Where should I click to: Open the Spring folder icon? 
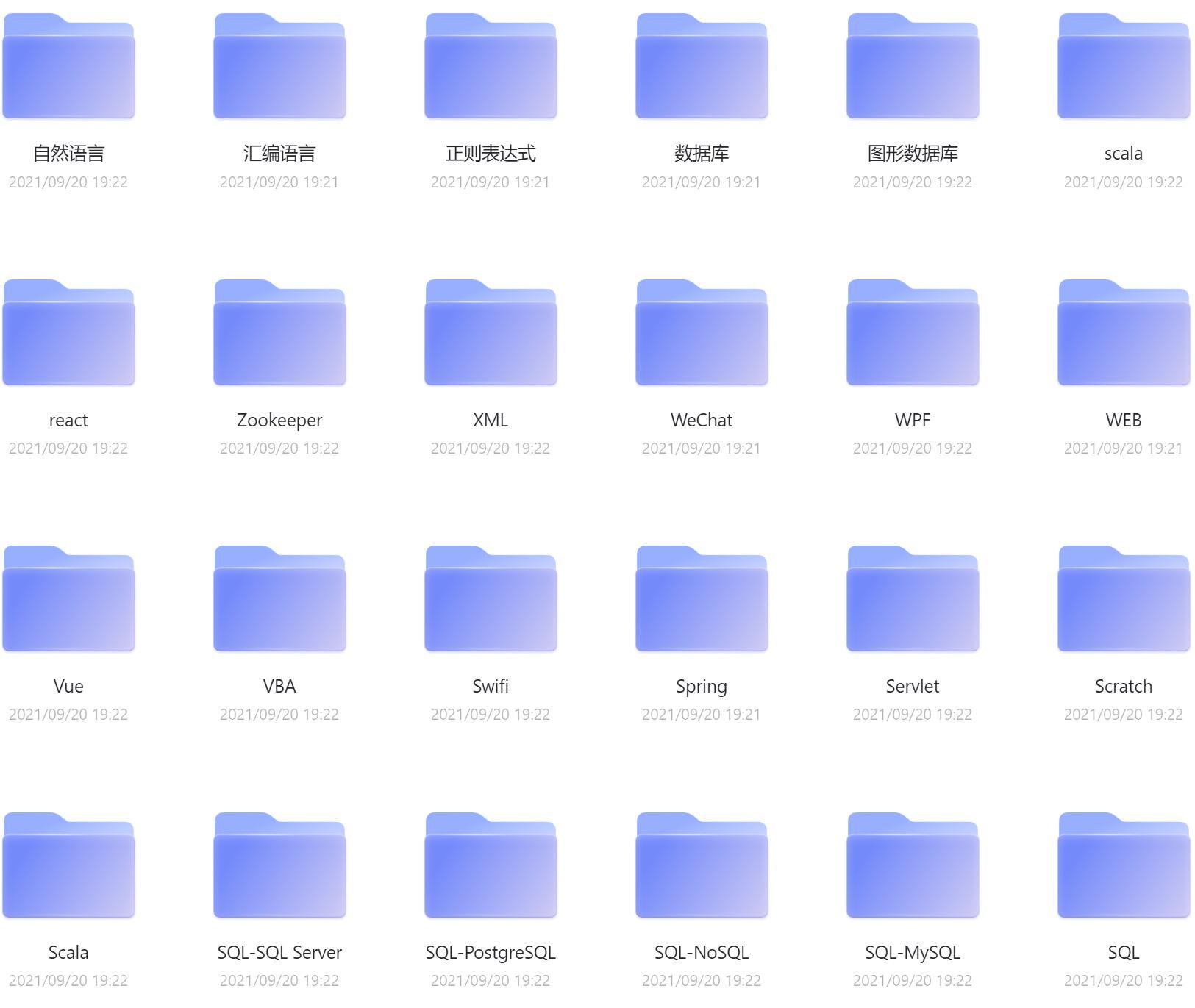[x=702, y=598]
